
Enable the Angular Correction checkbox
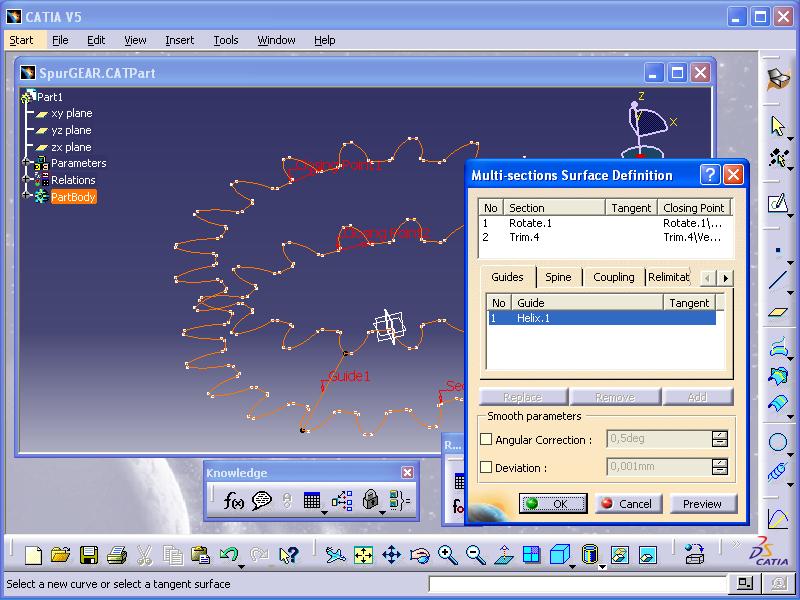click(487, 439)
